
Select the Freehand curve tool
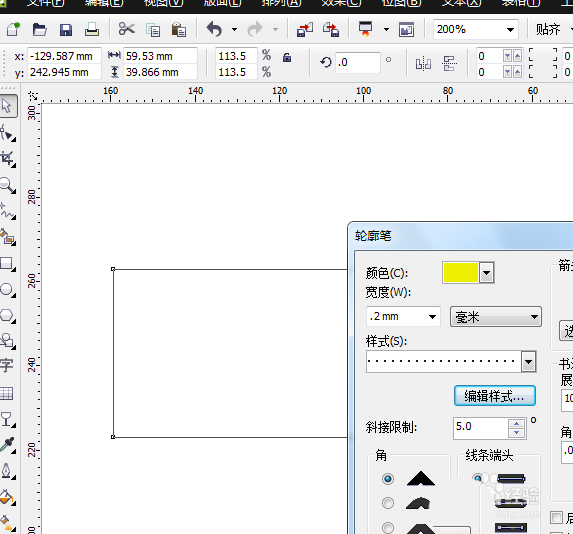[7, 211]
